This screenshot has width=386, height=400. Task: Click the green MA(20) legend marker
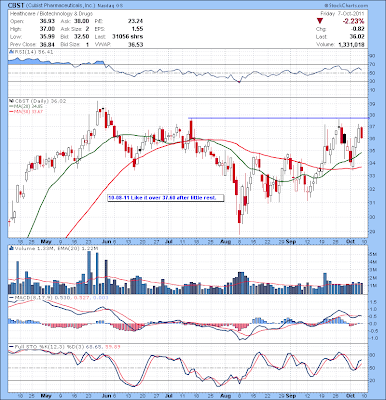tap(12, 106)
